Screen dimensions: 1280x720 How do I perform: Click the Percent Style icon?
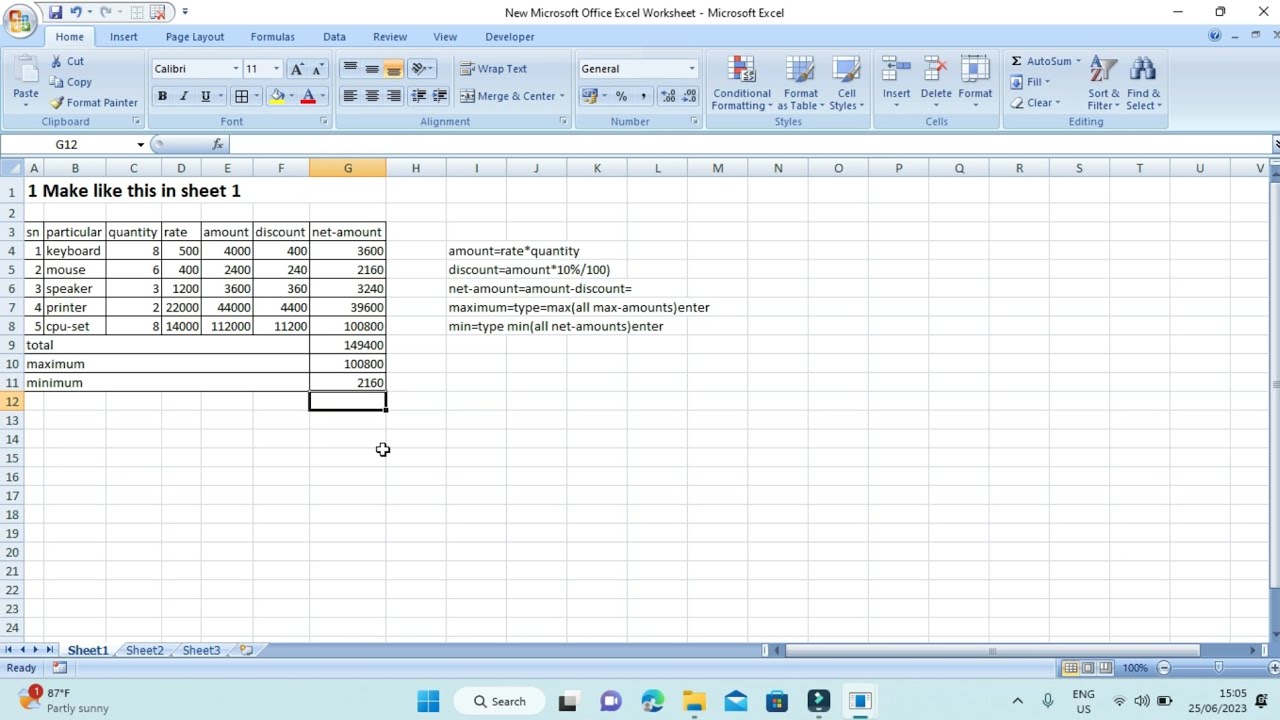[x=621, y=96]
